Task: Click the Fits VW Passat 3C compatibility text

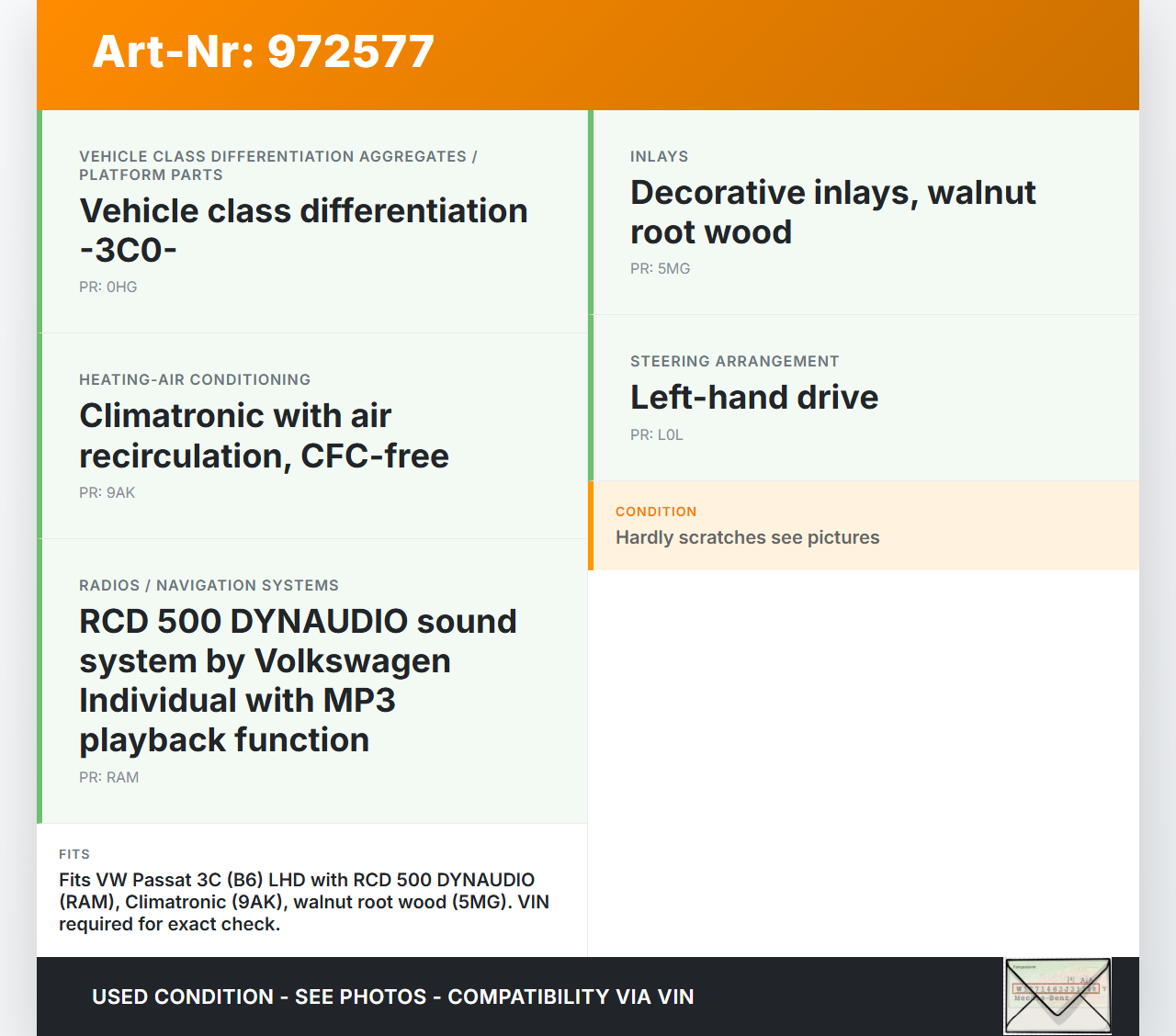Action: [x=303, y=902]
